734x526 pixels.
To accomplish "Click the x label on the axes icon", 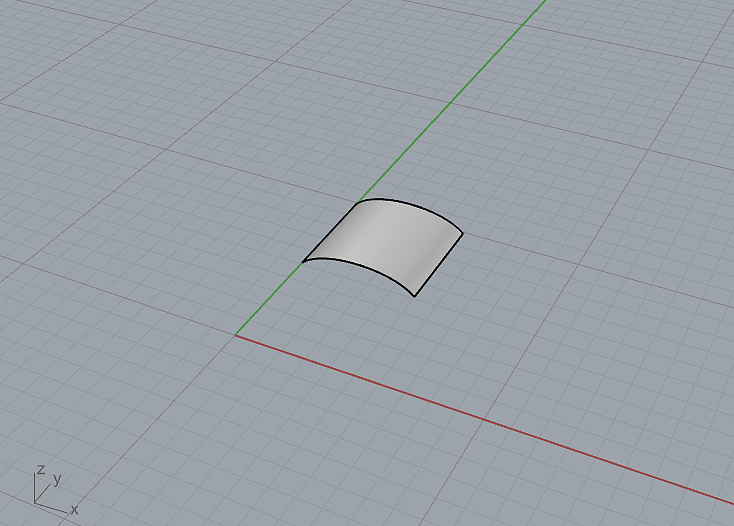I will pos(74,510).
